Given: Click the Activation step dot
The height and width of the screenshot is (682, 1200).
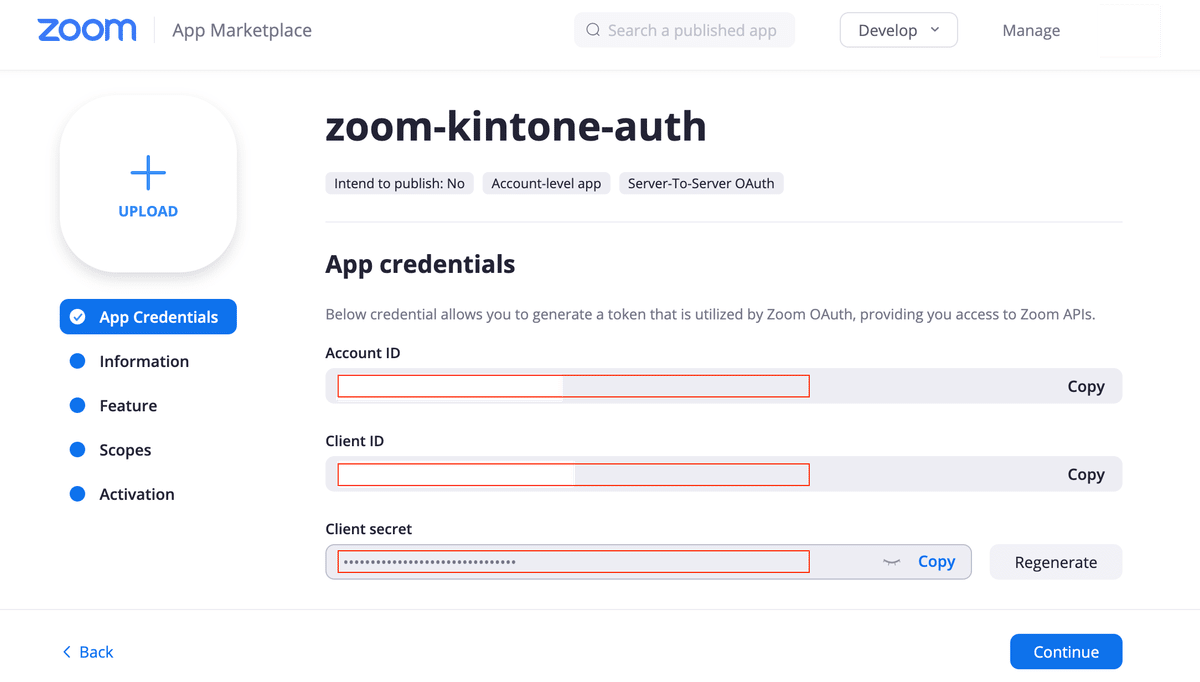Looking at the screenshot, I should click(x=78, y=494).
